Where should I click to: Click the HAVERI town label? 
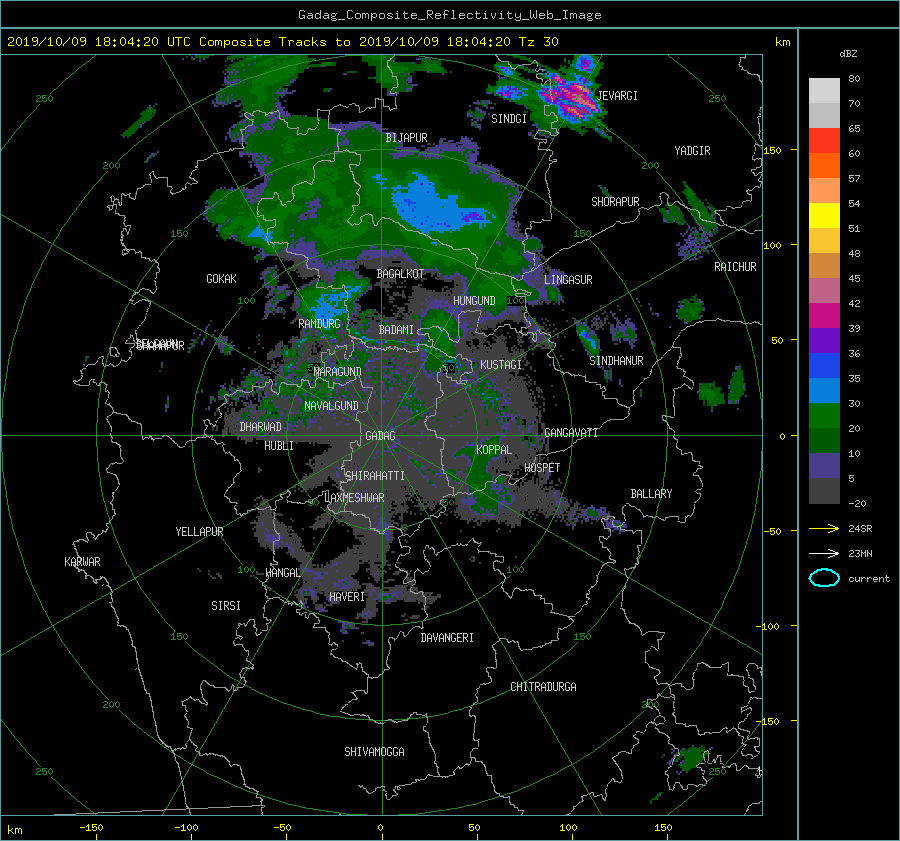[x=347, y=597]
